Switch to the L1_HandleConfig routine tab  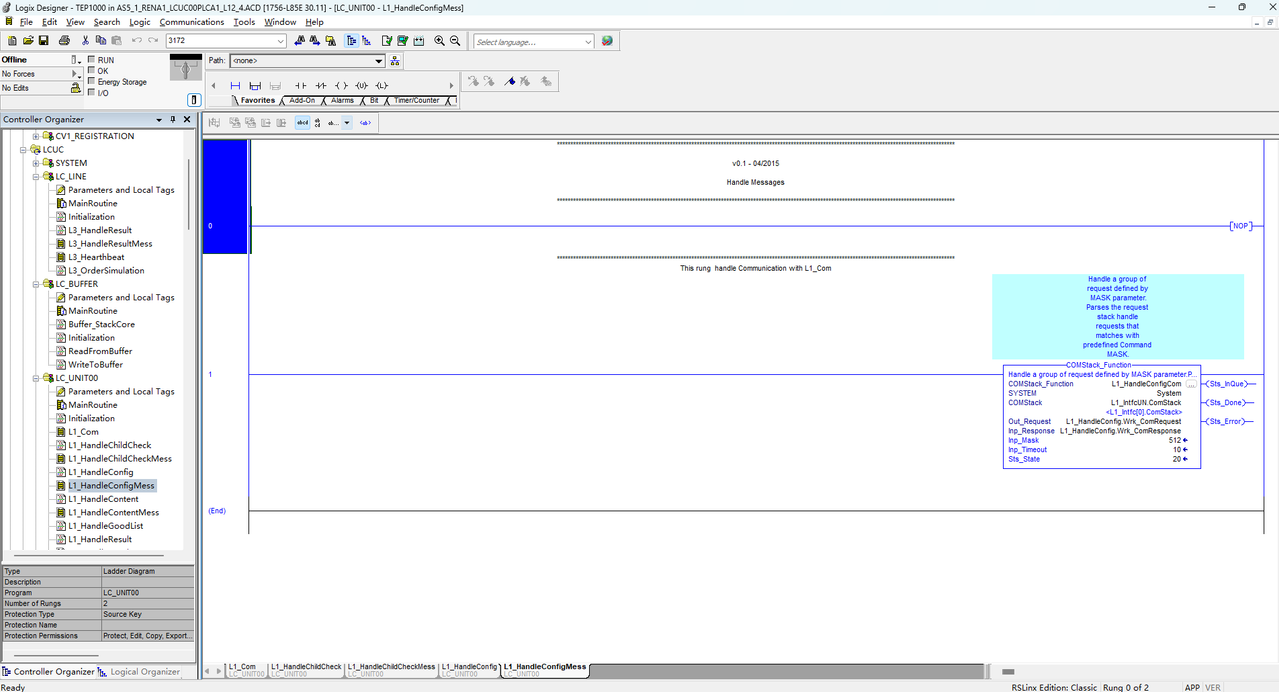[x=469, y=669]
